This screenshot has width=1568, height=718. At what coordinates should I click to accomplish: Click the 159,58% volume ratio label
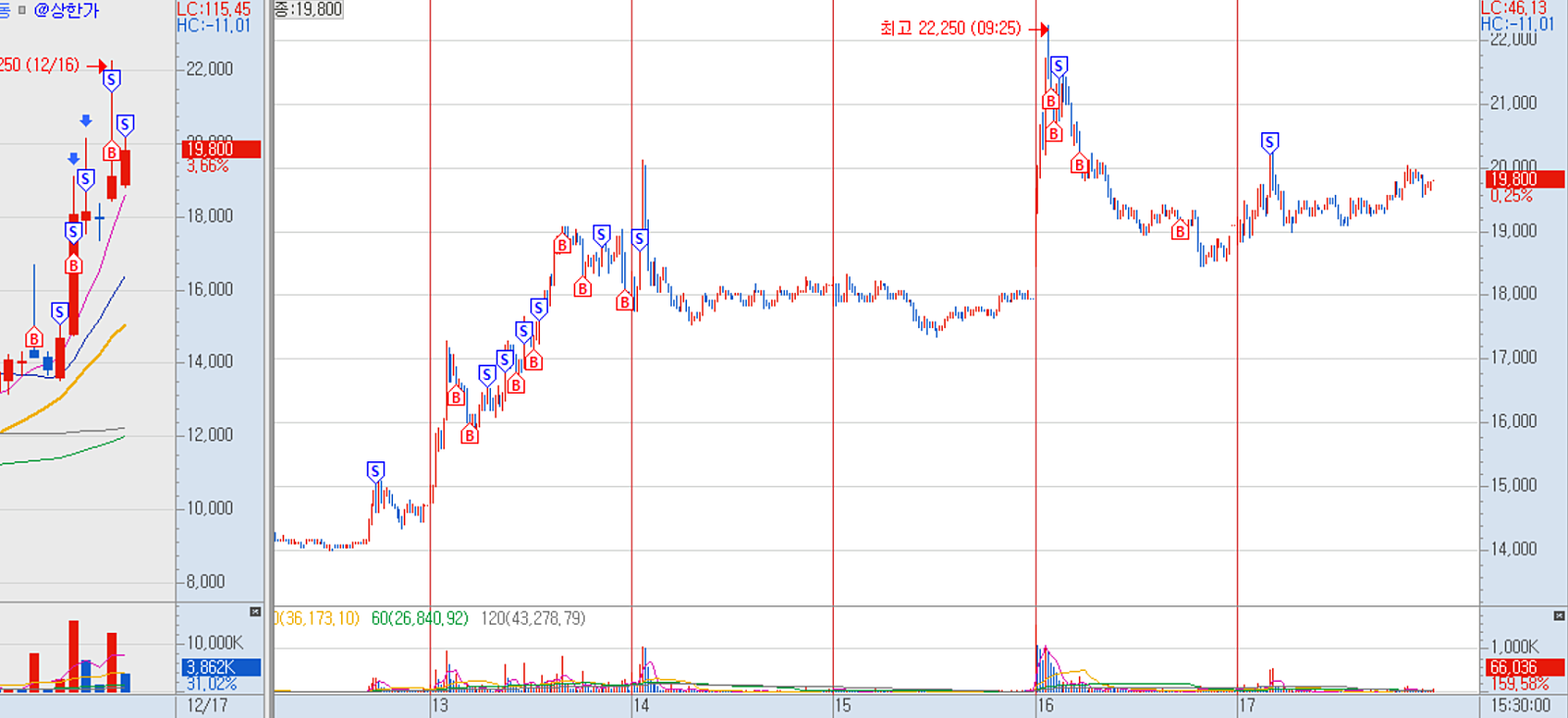tap(1520, 685)
